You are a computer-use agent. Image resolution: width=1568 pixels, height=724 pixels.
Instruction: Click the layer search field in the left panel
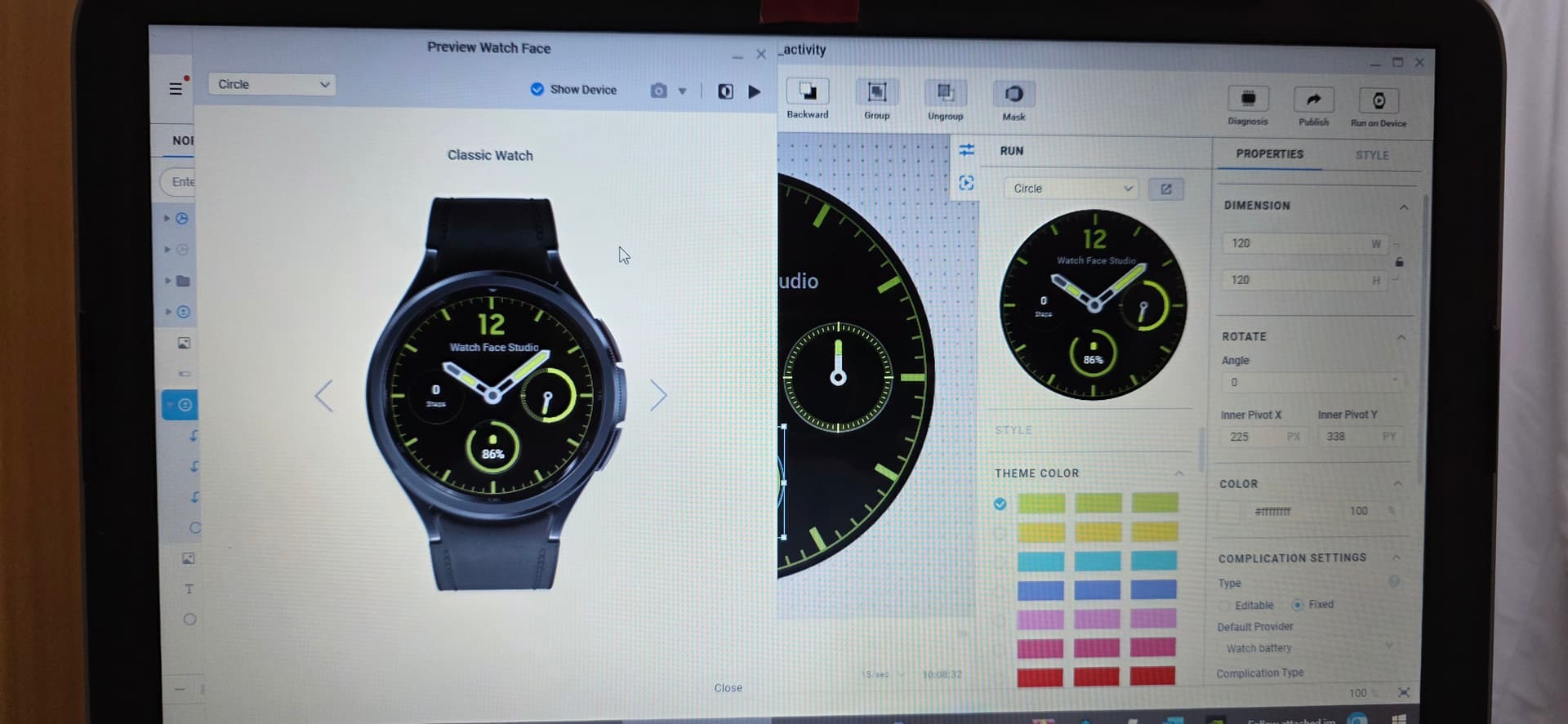pyautogui.click(x=178, y=181)
